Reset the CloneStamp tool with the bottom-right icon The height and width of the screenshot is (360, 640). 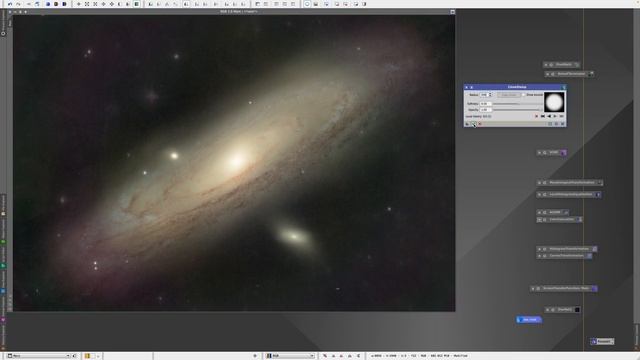pos(562,124)
